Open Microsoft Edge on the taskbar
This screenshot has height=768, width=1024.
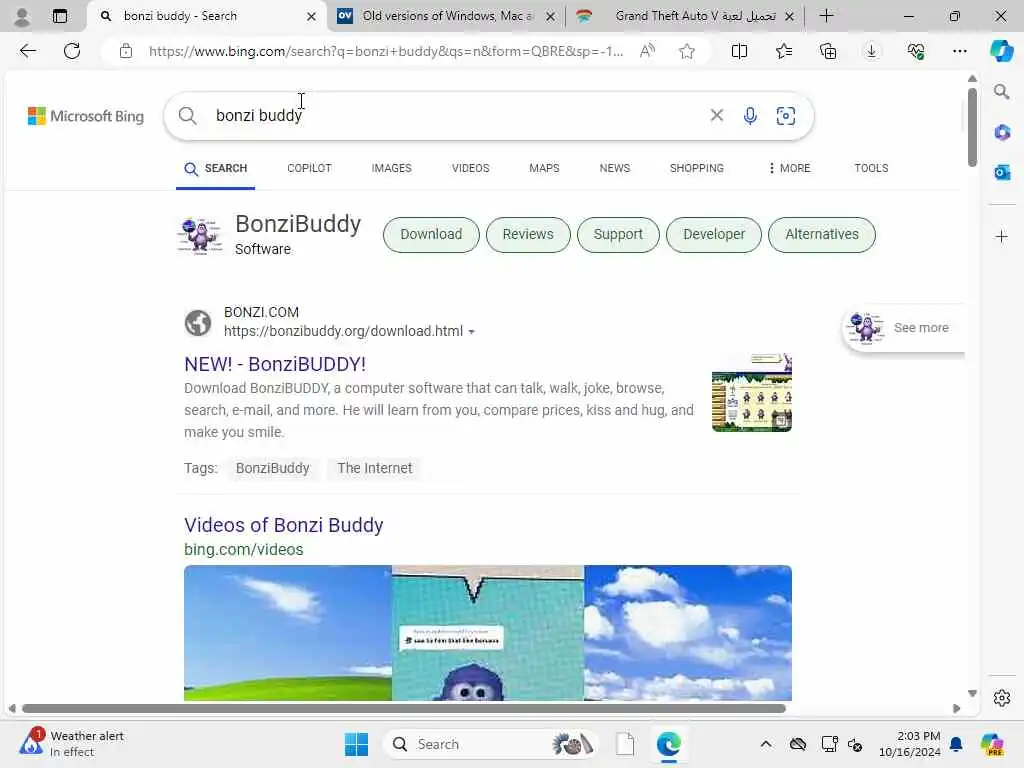[x=668, y=744]
